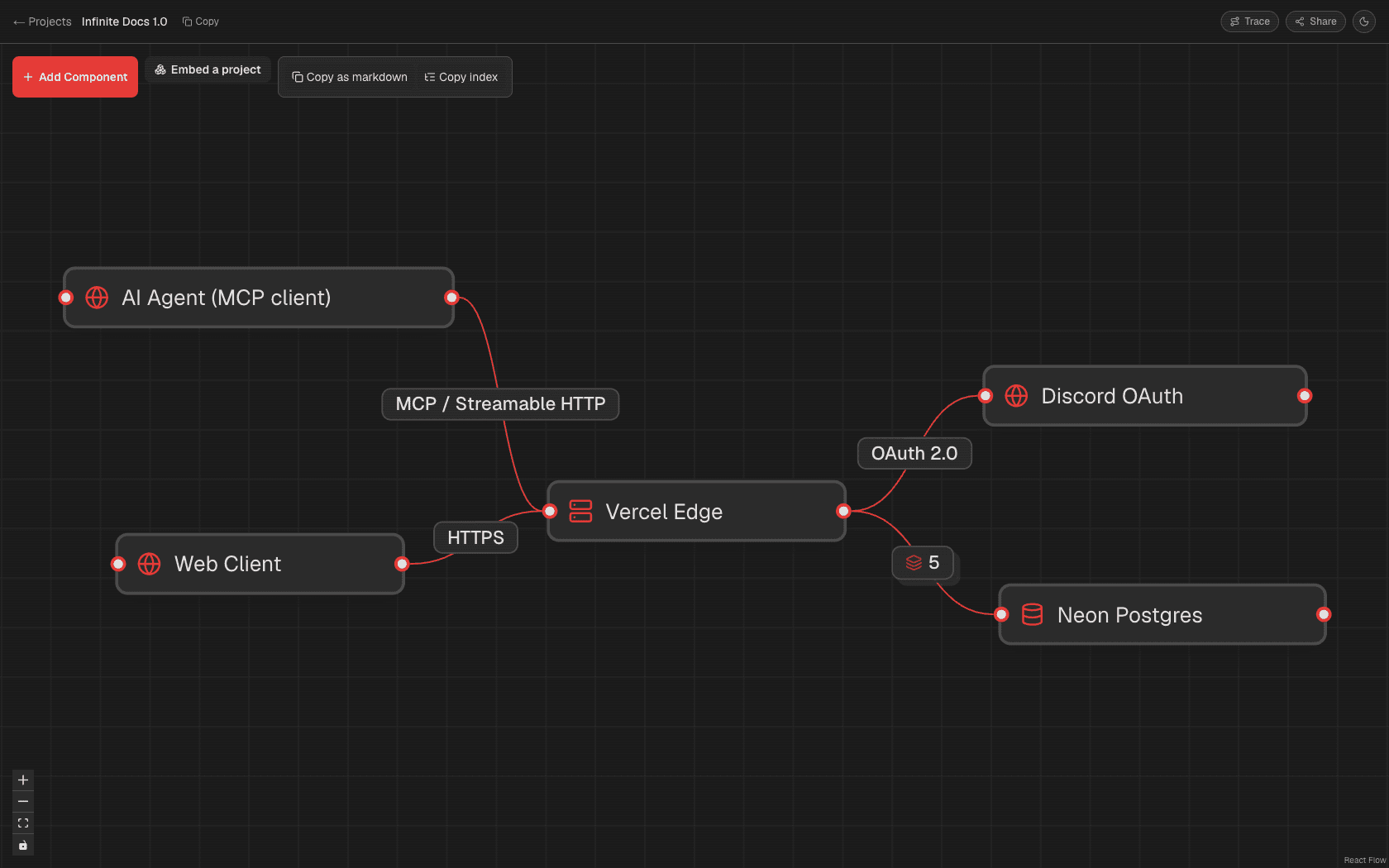The width and height of the screenshot is (1389, 868).
Task: Click the left handle of Web Client node
Action: pos(118,564)
